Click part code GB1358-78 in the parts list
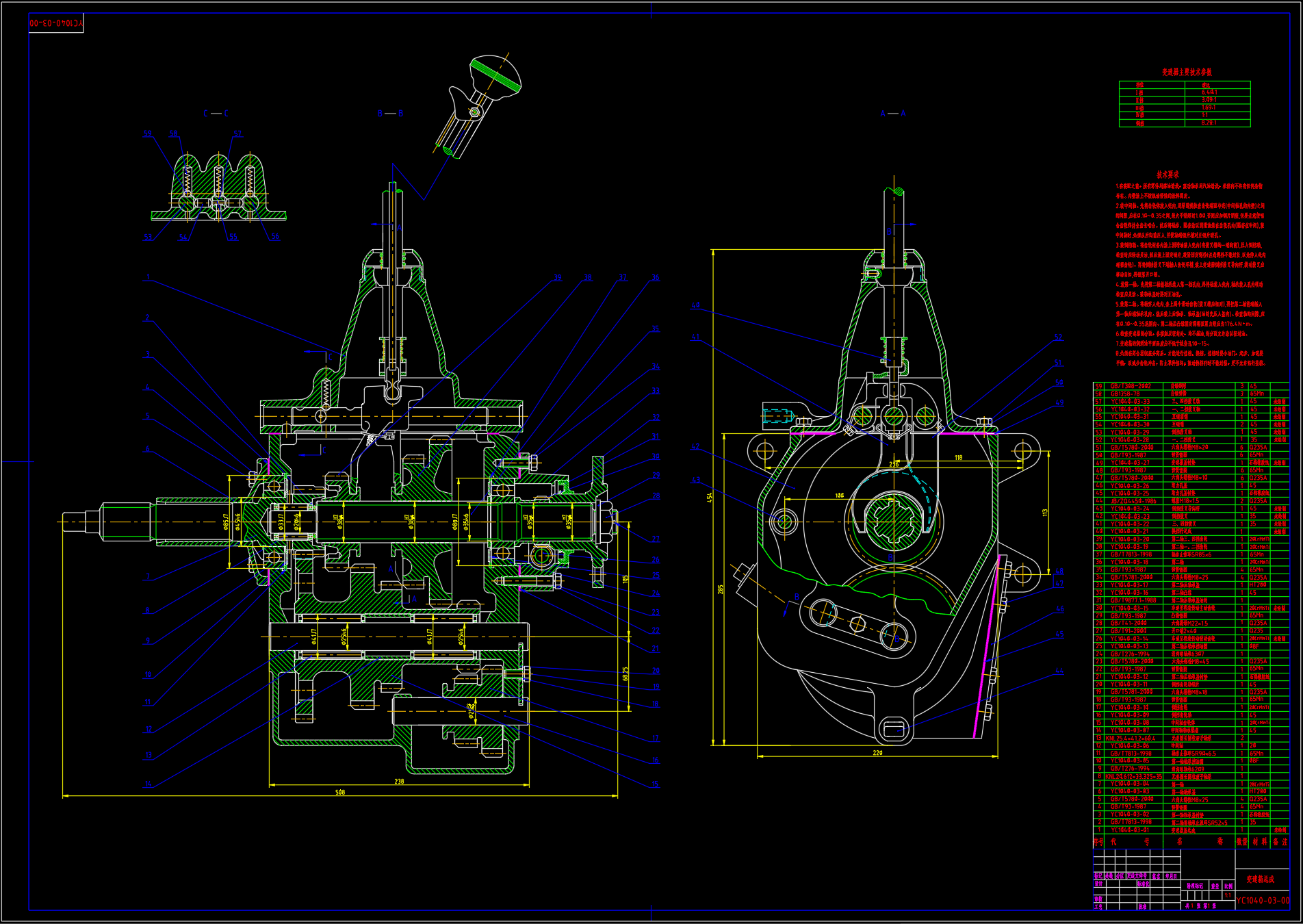Viewport: 1303px width, 924px height. tap(1126, 394)
